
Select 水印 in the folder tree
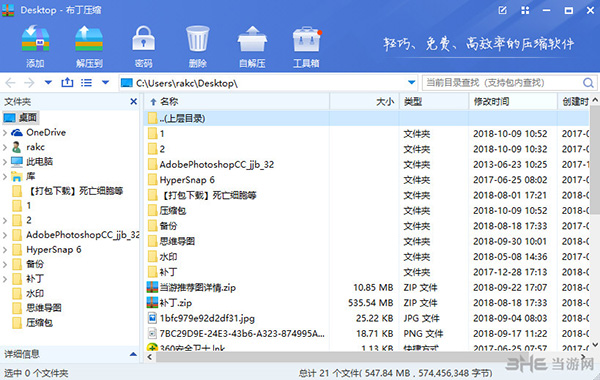pos(35,294)
